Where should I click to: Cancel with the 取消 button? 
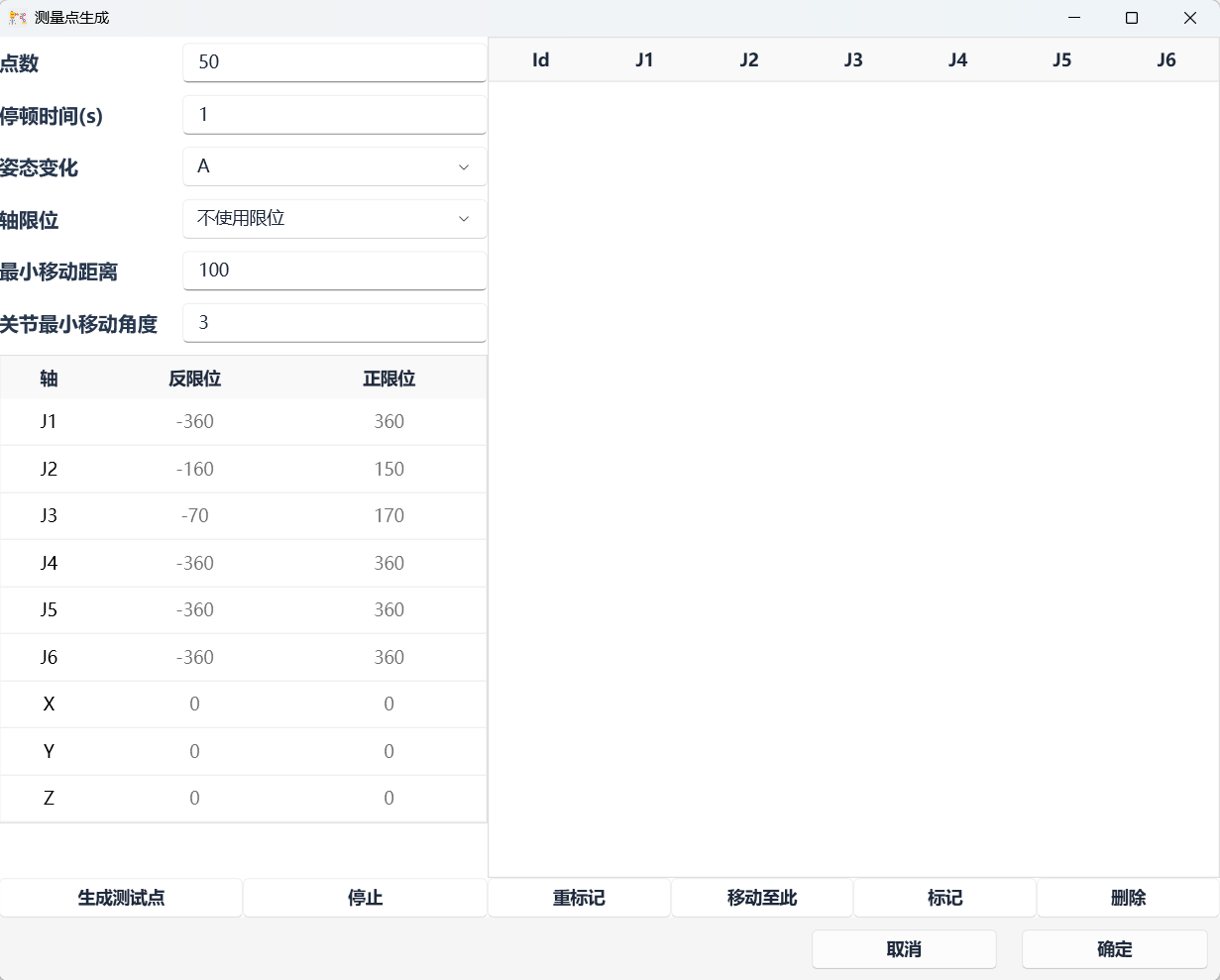904,949
